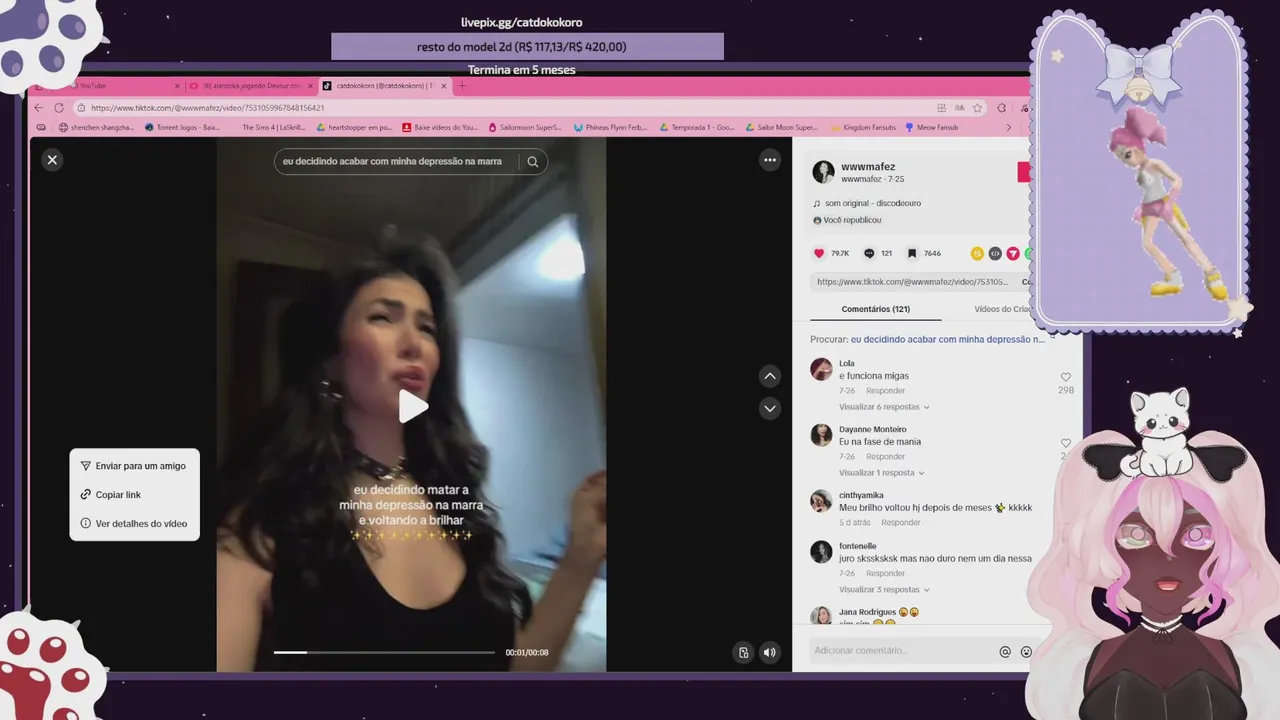Image resolution: width=1280 pixels, height=720 pixels.
Task: Open 'Baixe vídeos do You...' bookmark
Action: 441,127
